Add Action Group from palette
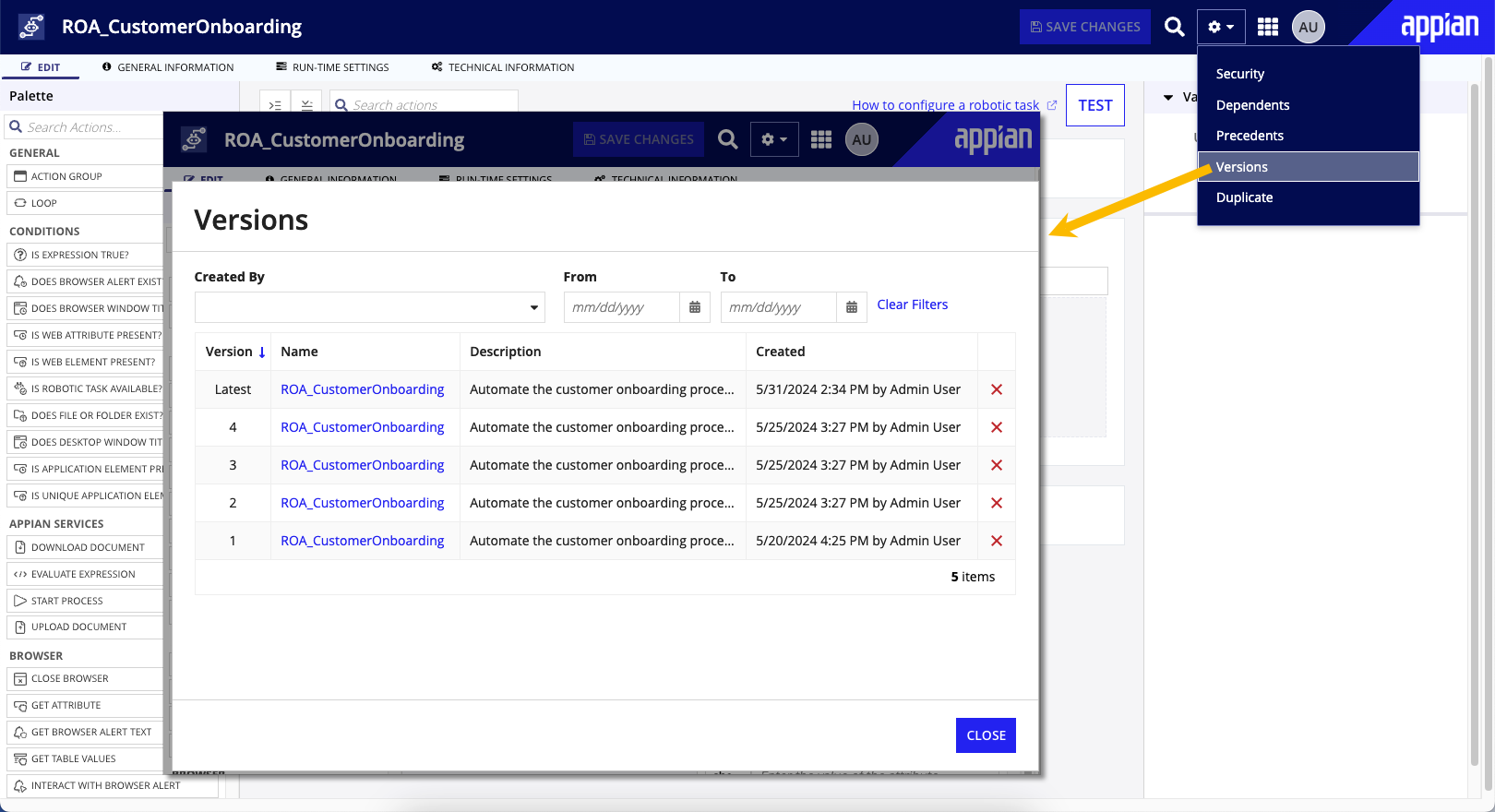The image size is (1495, 812). tap(85, 176)
